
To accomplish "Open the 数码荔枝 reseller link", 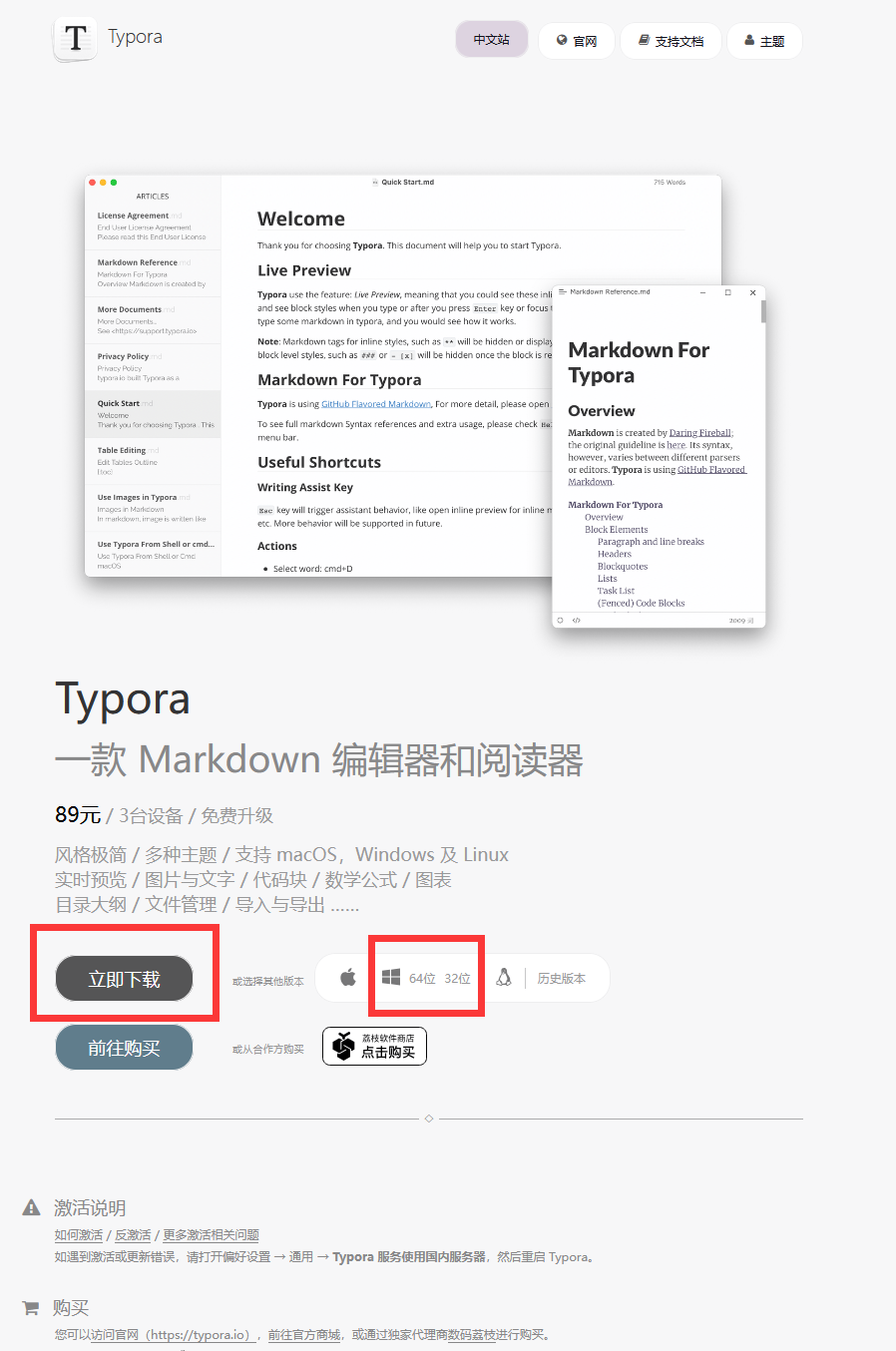I will click(x=472, y=1335).
